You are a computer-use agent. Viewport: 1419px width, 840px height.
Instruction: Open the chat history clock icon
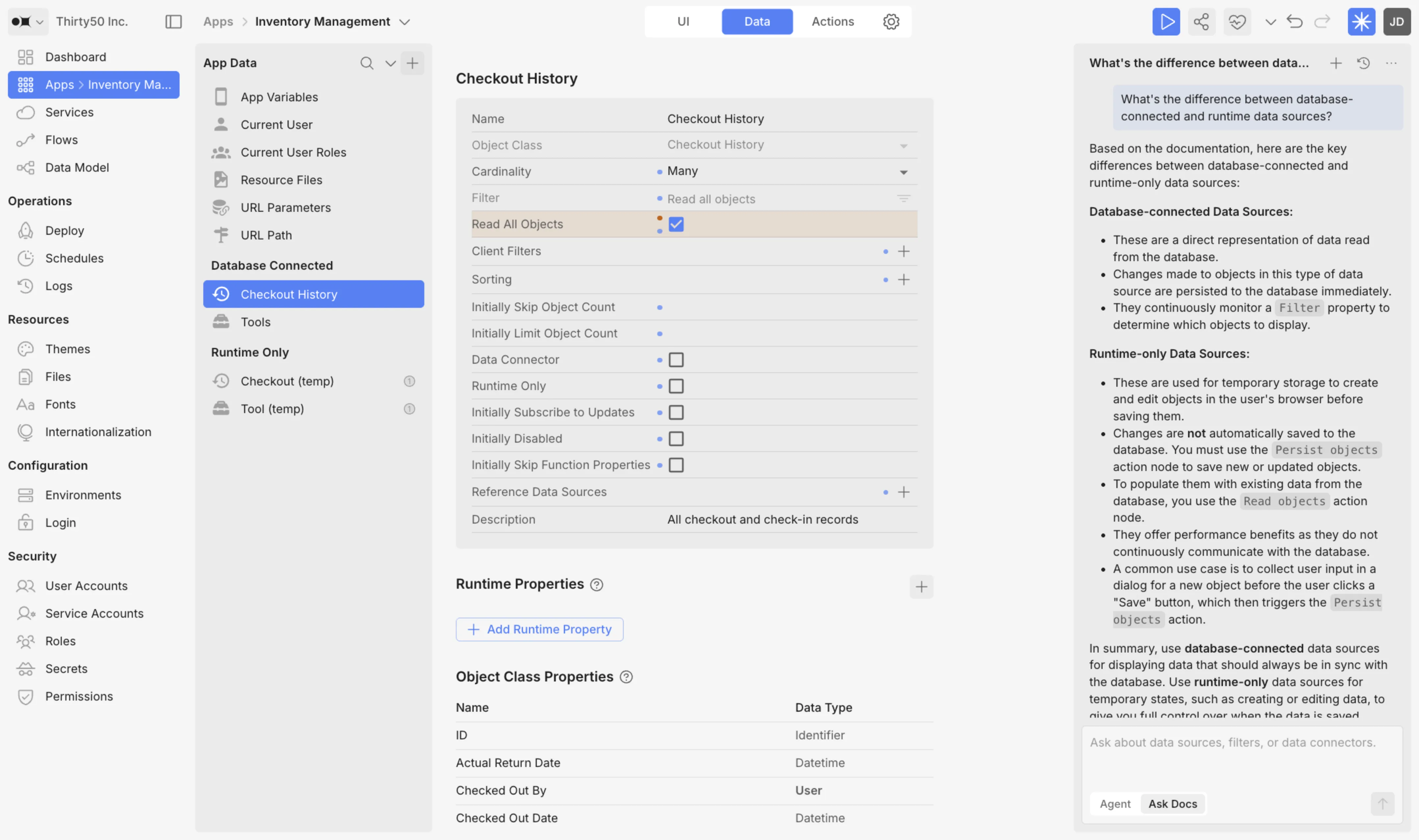pos(1363,63)
